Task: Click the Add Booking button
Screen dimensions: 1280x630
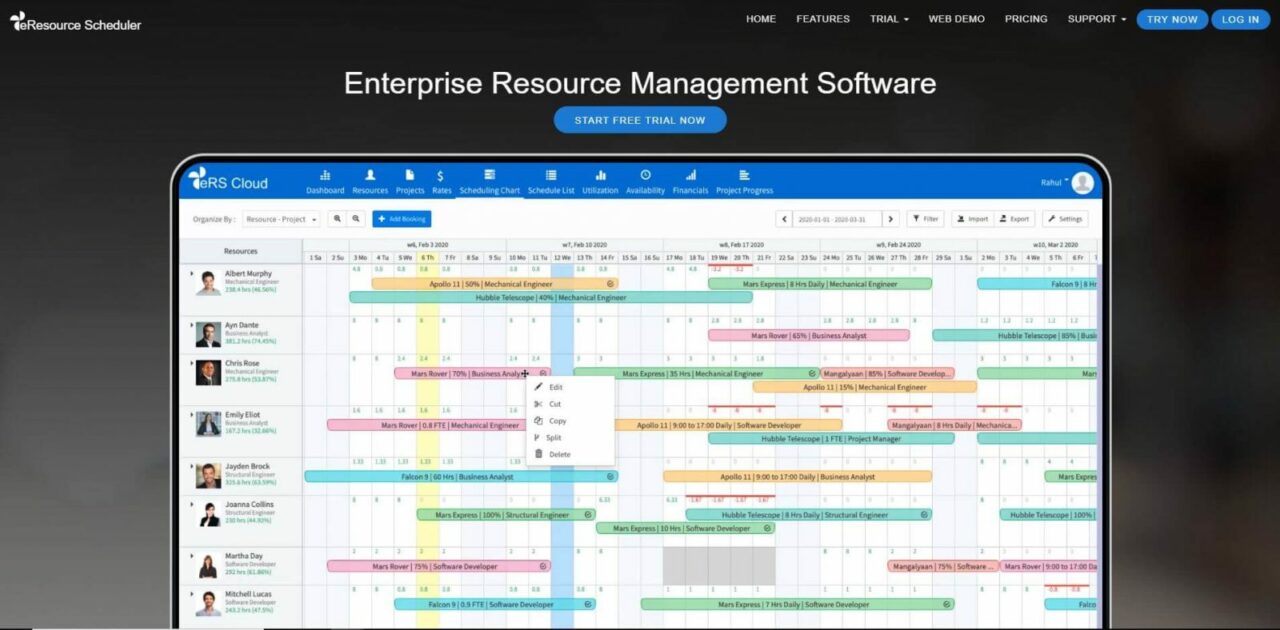Action: coord(402,219)
